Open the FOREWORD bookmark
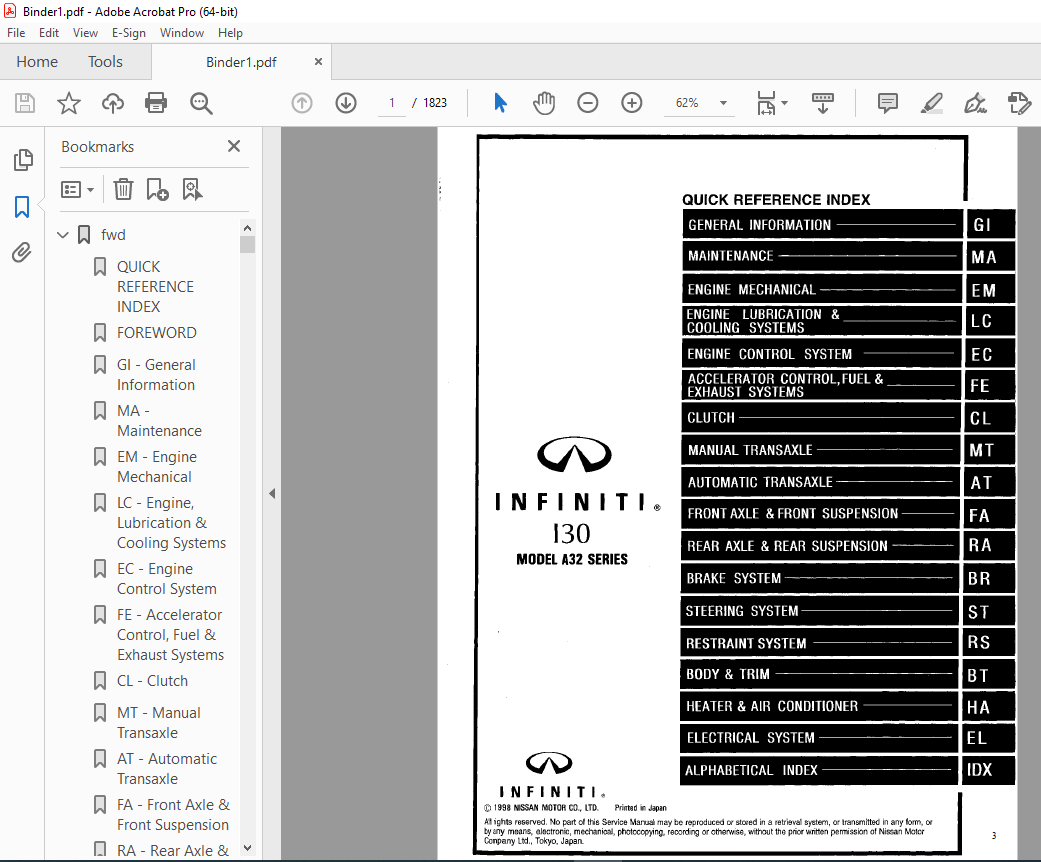Screen dimensions: 1041x862 point(156,333)
